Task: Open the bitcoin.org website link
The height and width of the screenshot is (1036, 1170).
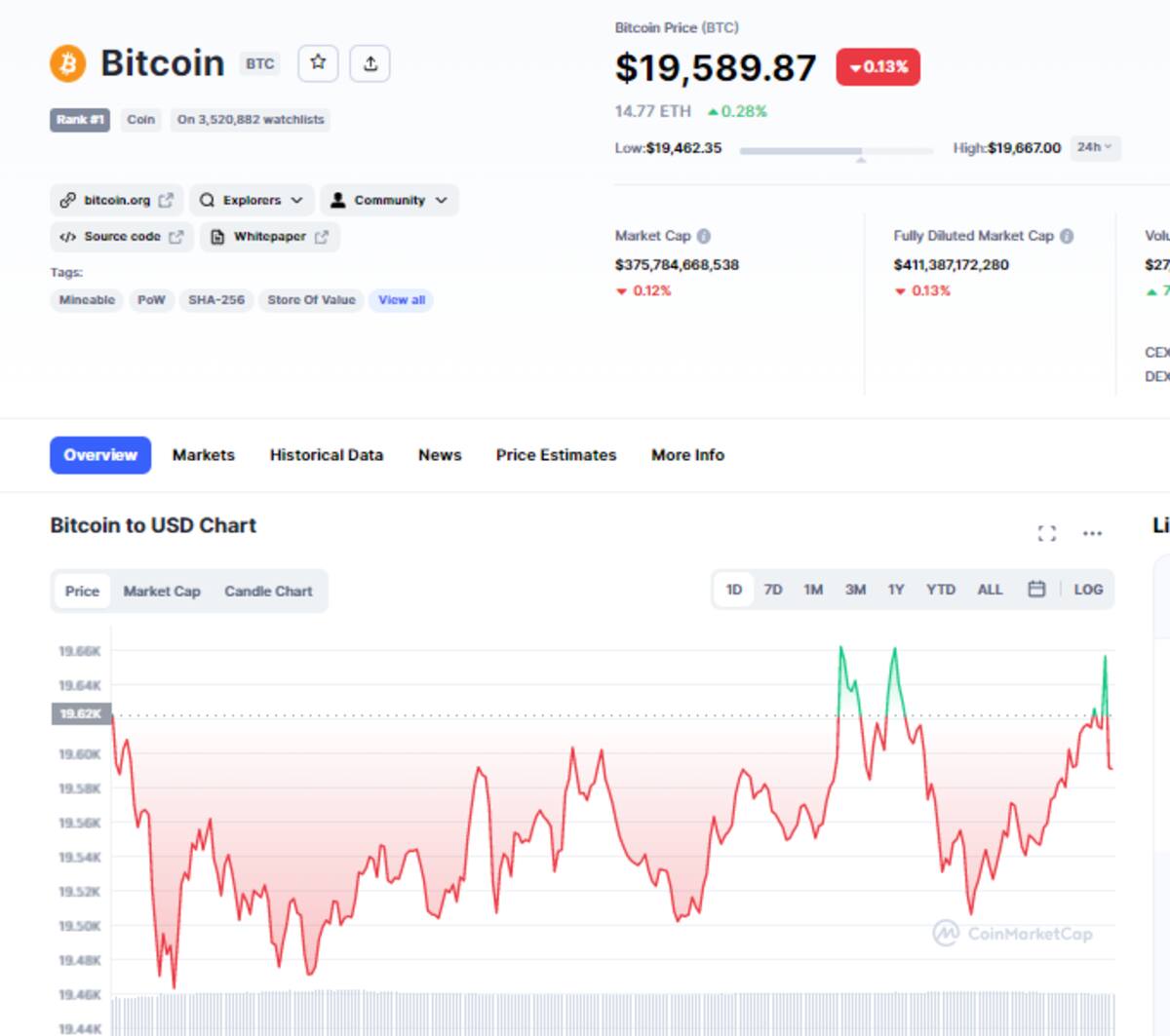Action: pyautogui.click(x=117, y=200)
